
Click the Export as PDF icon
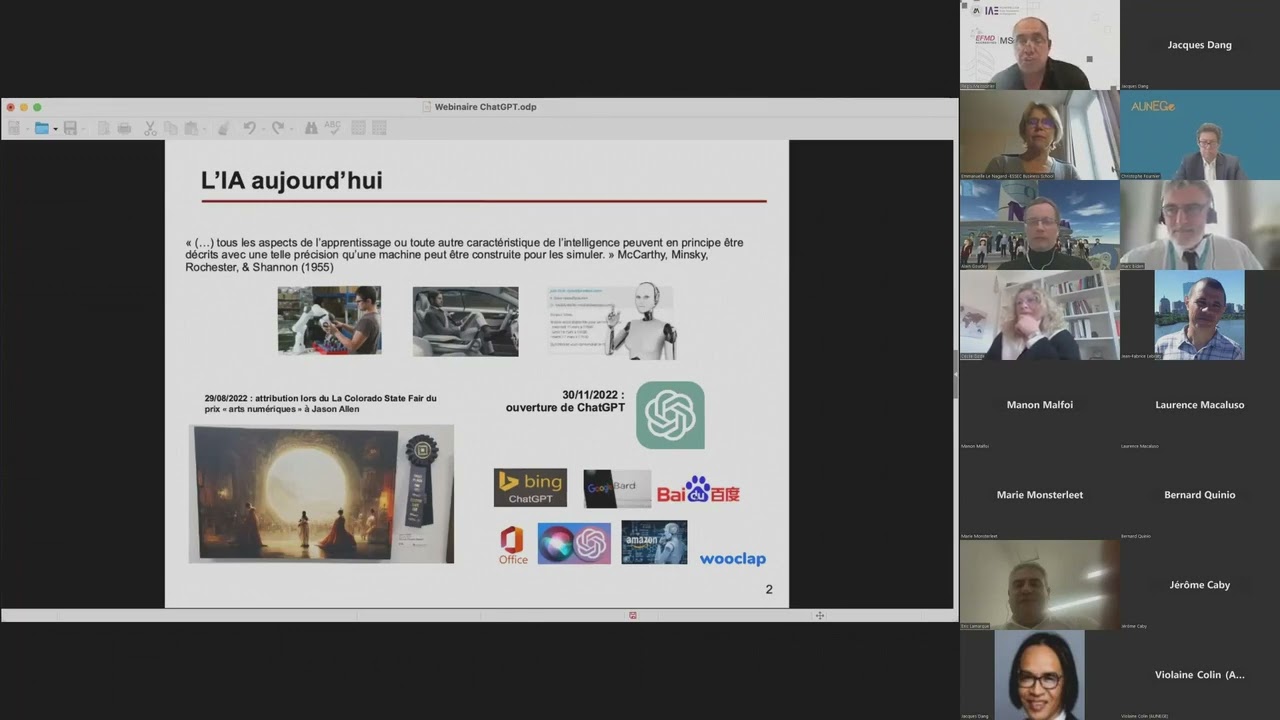point(103,128)
